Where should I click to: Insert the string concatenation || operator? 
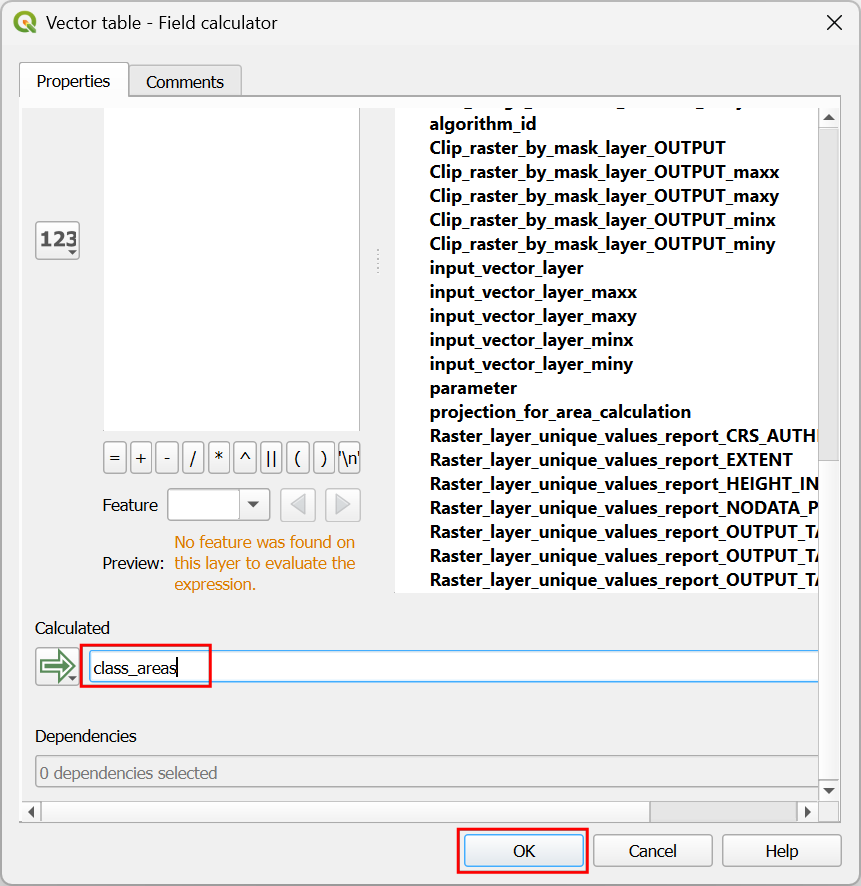(271, 459)
